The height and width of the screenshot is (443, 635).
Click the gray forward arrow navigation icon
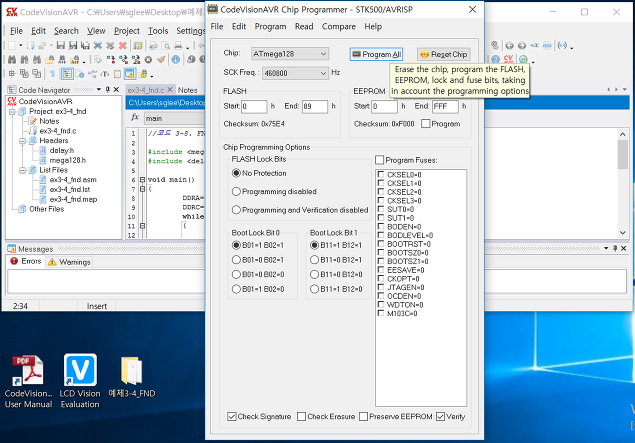coord(522,46)
